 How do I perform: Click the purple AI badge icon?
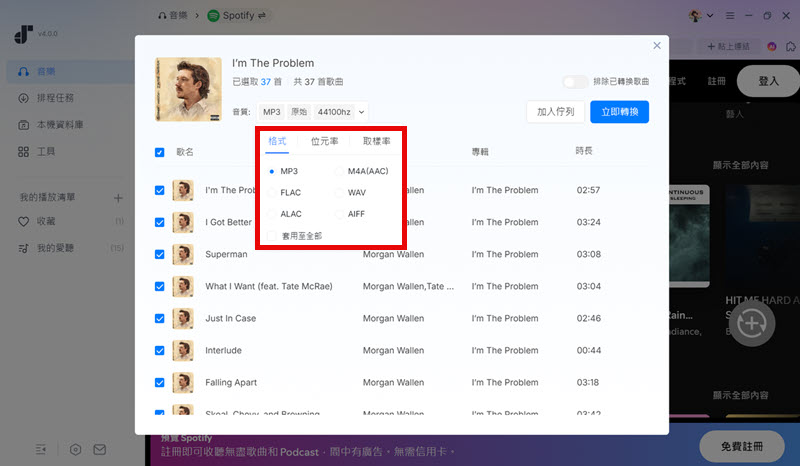[x=772, y=46]
